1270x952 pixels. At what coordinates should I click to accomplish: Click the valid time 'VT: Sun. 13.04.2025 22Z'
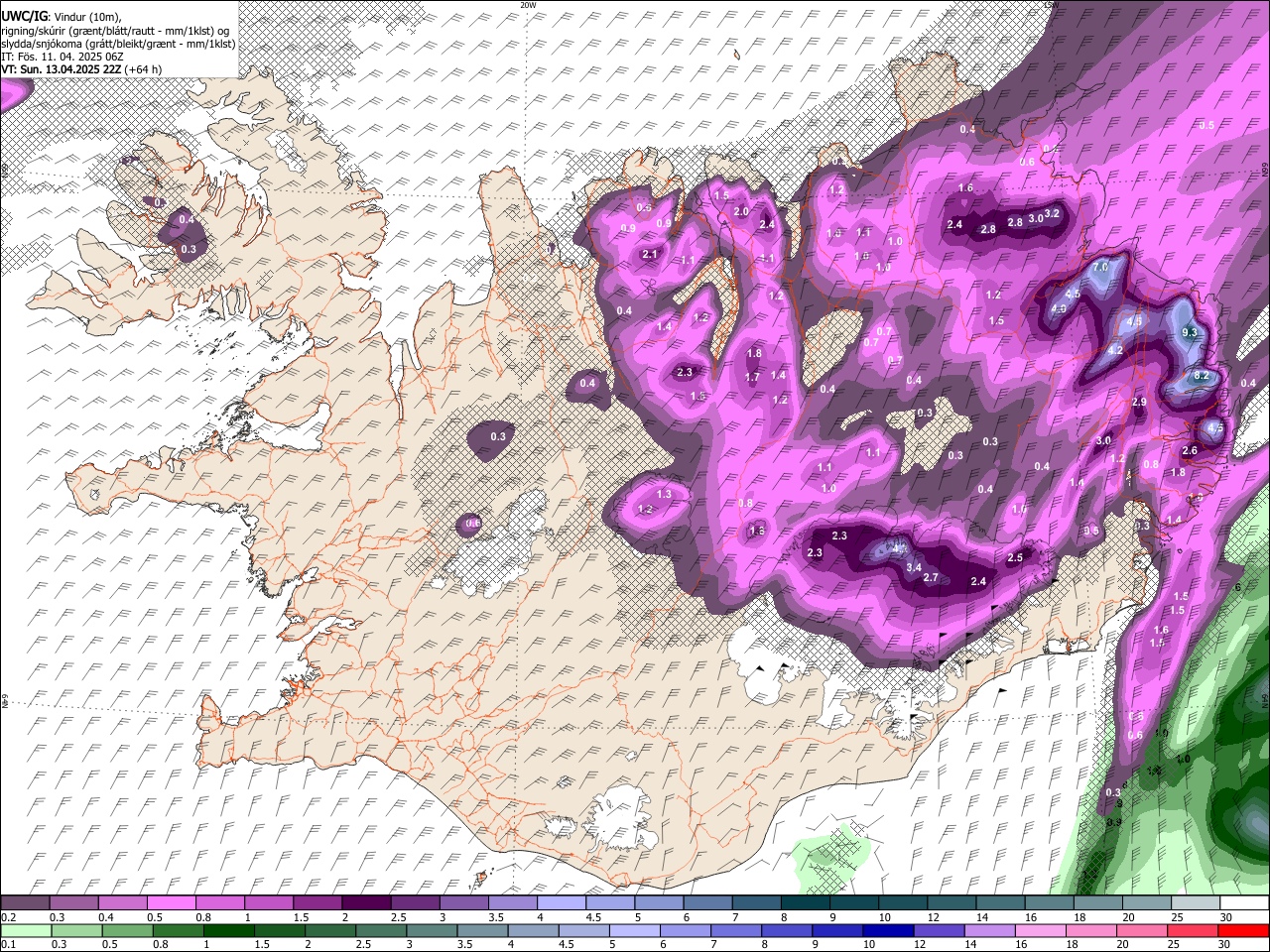tap(61, 69)
